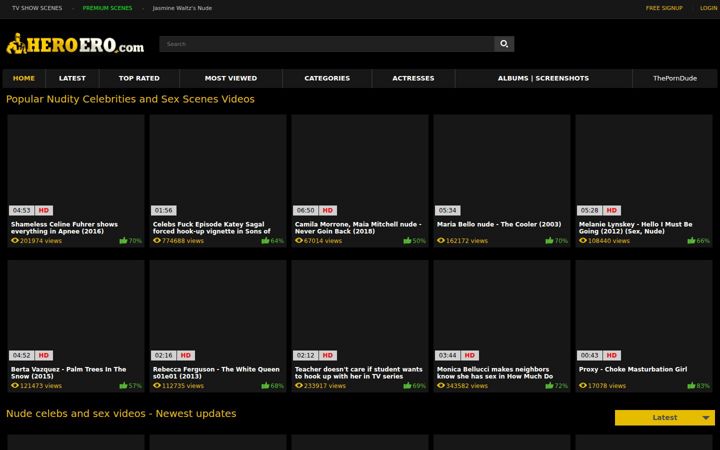This screenshot has width=720, height=450.
Task: Click the search magnifier icon
Action: [504, 44]
